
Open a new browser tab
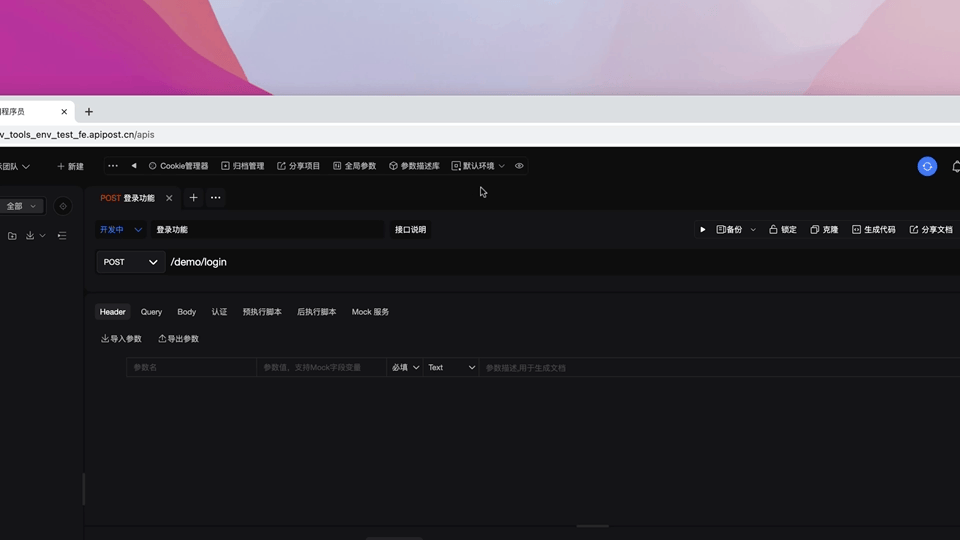89,112
